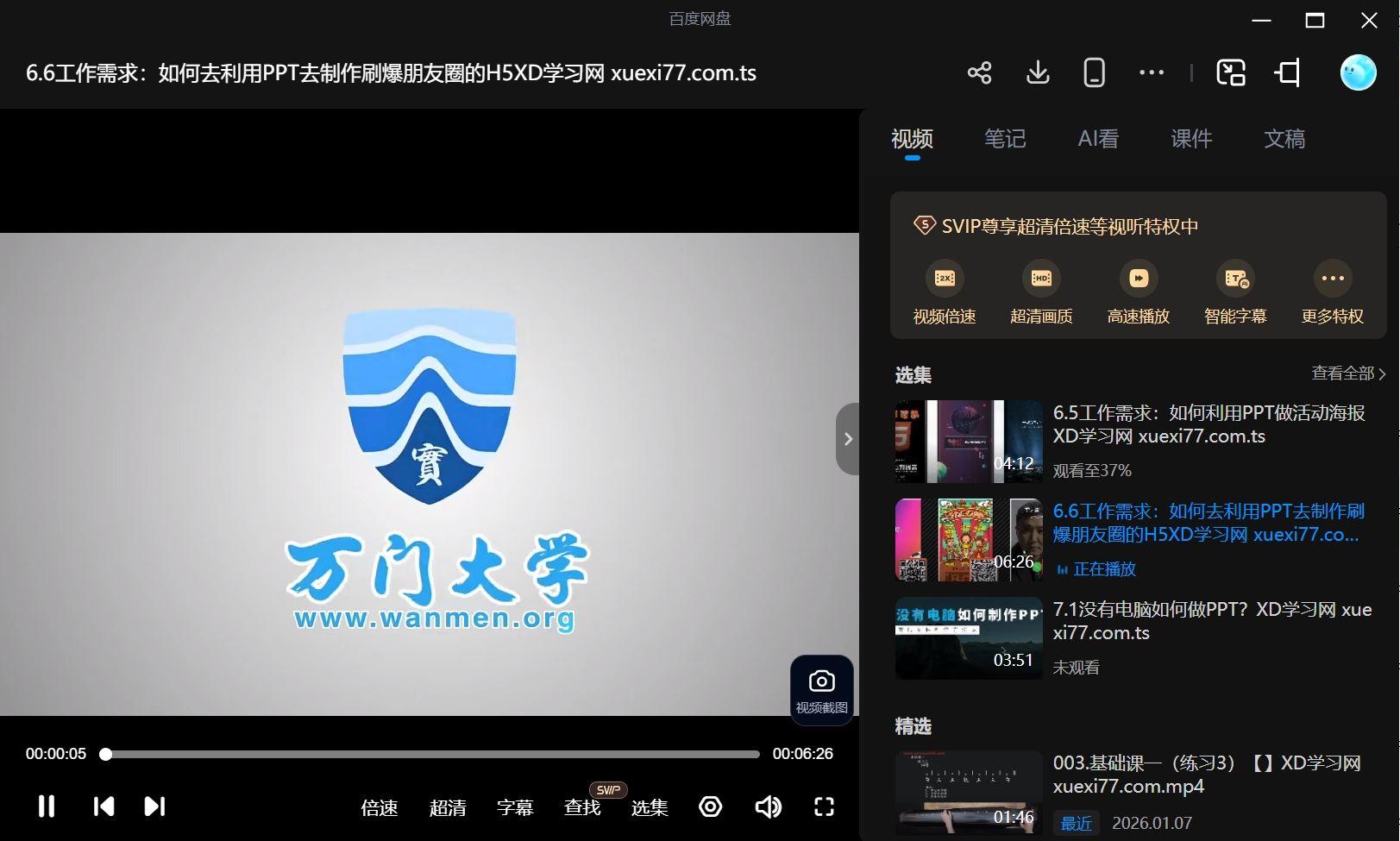The height and width of the screenshot is (841, 1400).
Task: Click the transfer-to-phone icon
Action: (x=1093, y=72)
